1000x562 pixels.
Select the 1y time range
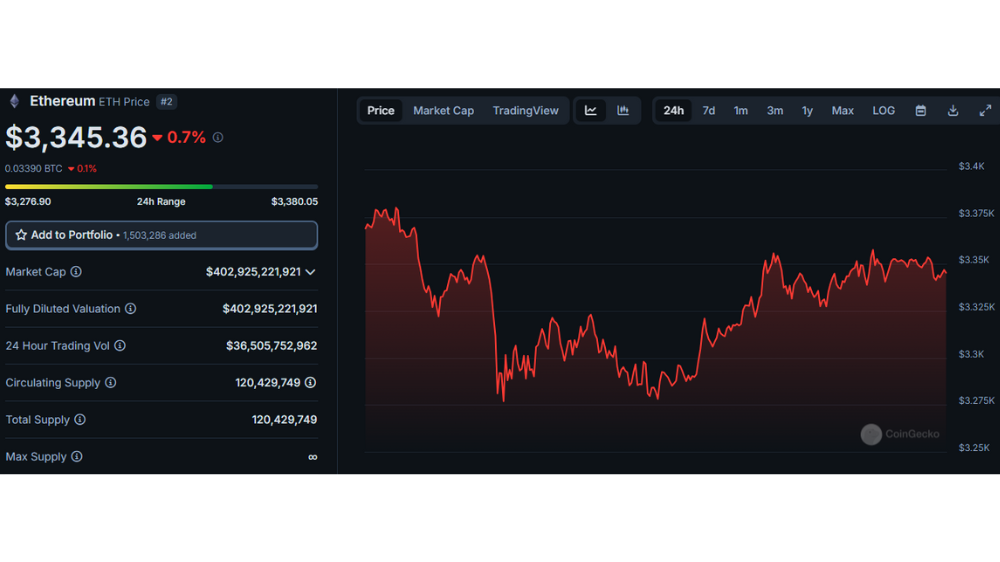pos(807,110)
